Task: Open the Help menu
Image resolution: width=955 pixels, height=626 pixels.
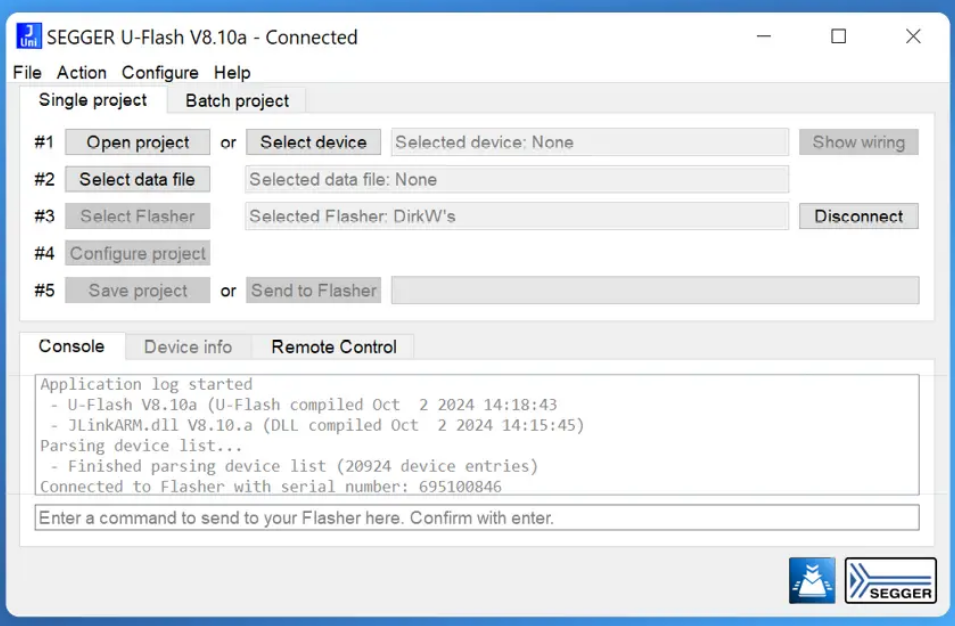Action: pyautogui.click(x=232, y=73)
